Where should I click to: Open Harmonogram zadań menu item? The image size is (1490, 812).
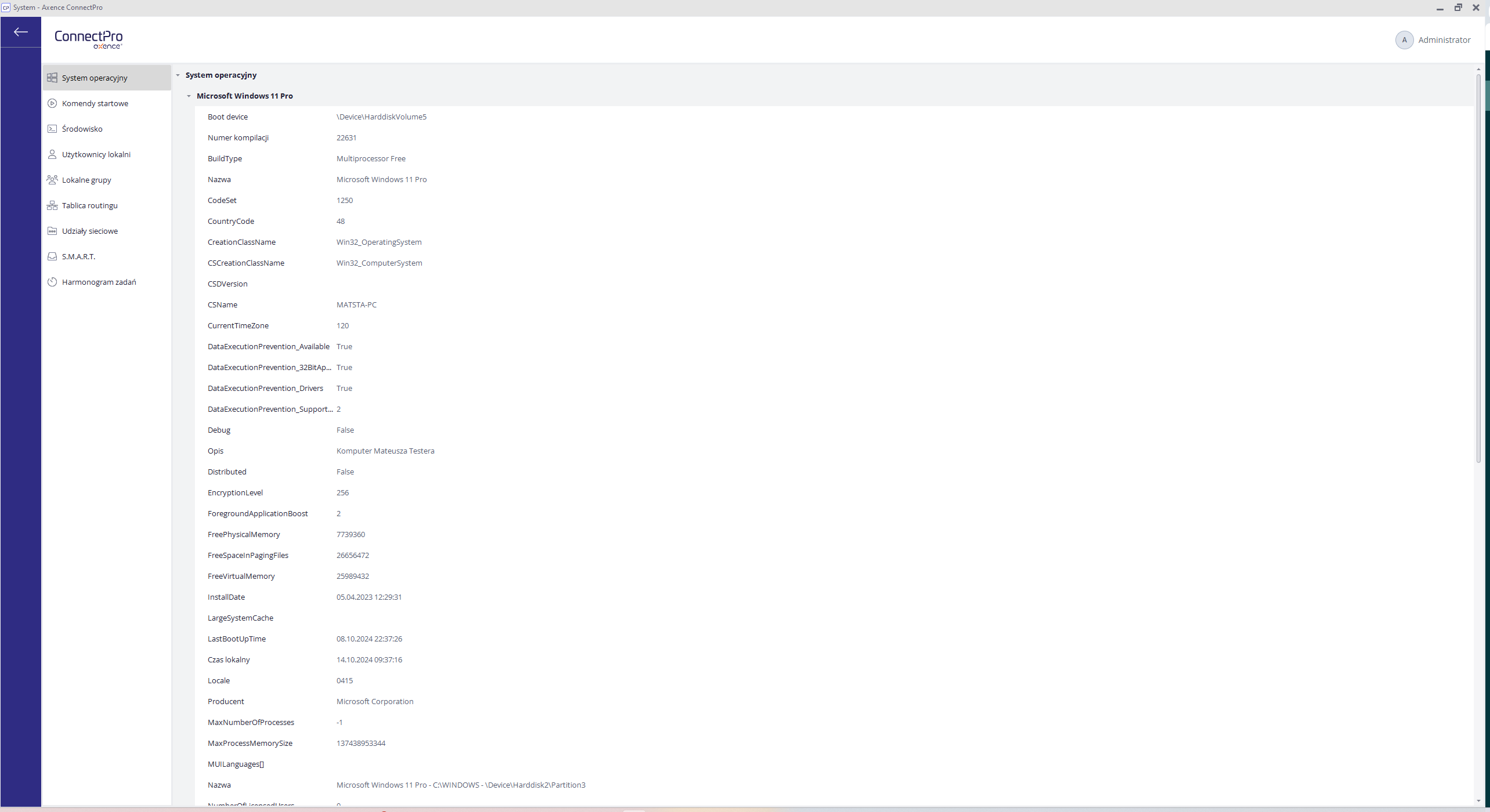click(x=107, y=282)
